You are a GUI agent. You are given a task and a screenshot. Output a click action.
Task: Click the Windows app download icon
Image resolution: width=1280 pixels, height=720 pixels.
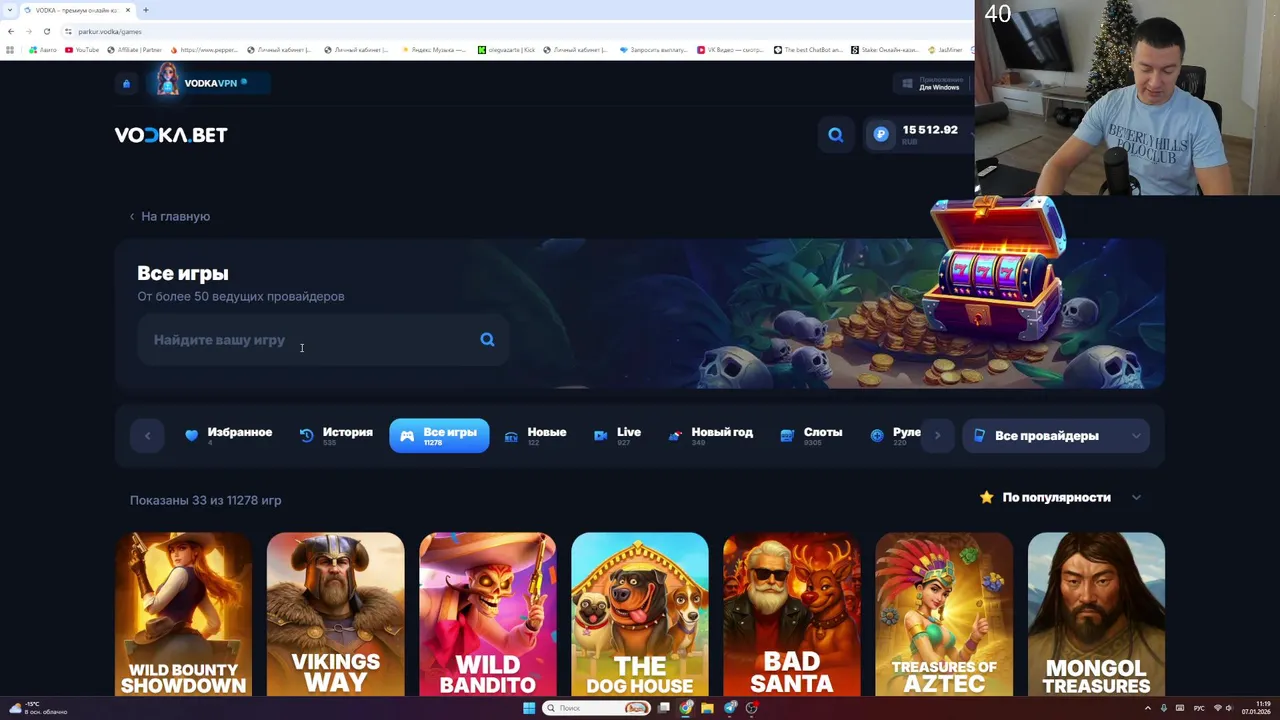[x=907, y=84]
